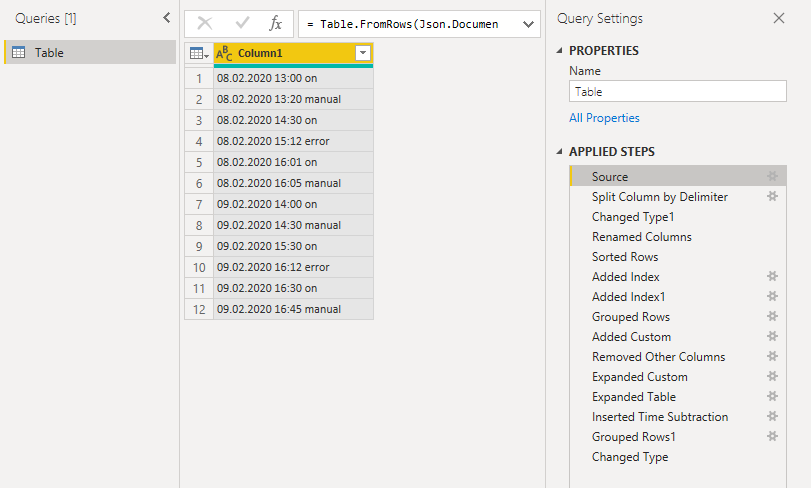Select the Grouped Rows step

pos(678,316)
